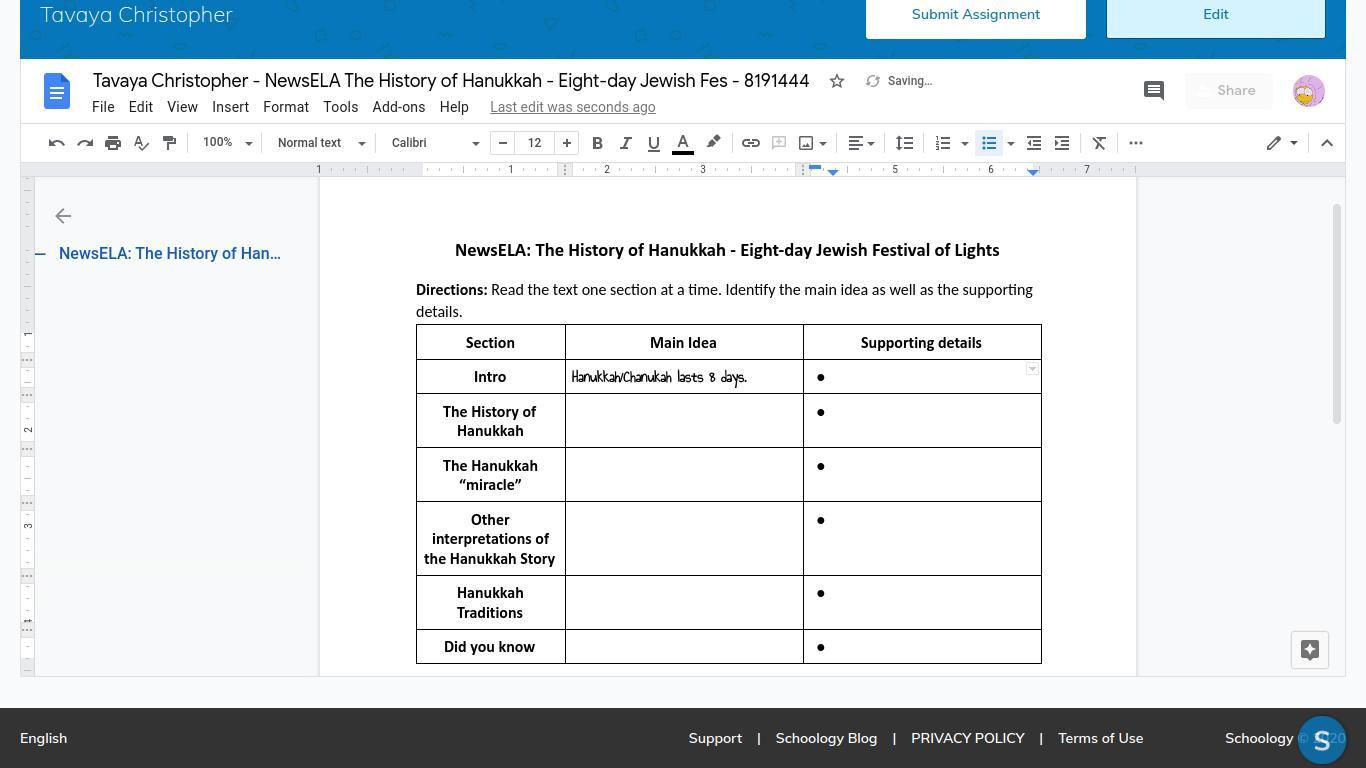
Task: Open the comment history icon
Action: [x=1153, y=91]
